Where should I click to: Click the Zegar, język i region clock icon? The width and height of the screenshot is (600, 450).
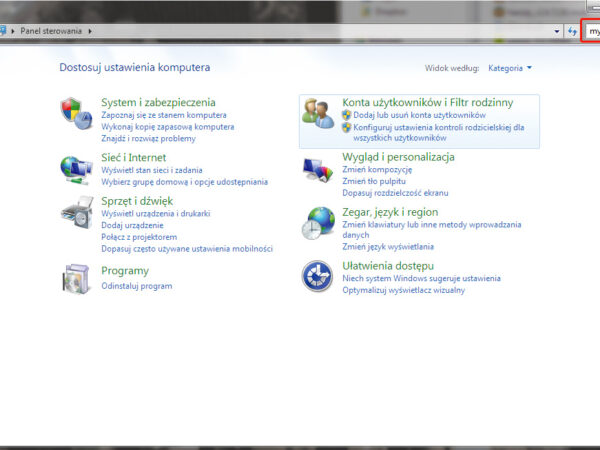pyautogui.click(x=319, y=222)
